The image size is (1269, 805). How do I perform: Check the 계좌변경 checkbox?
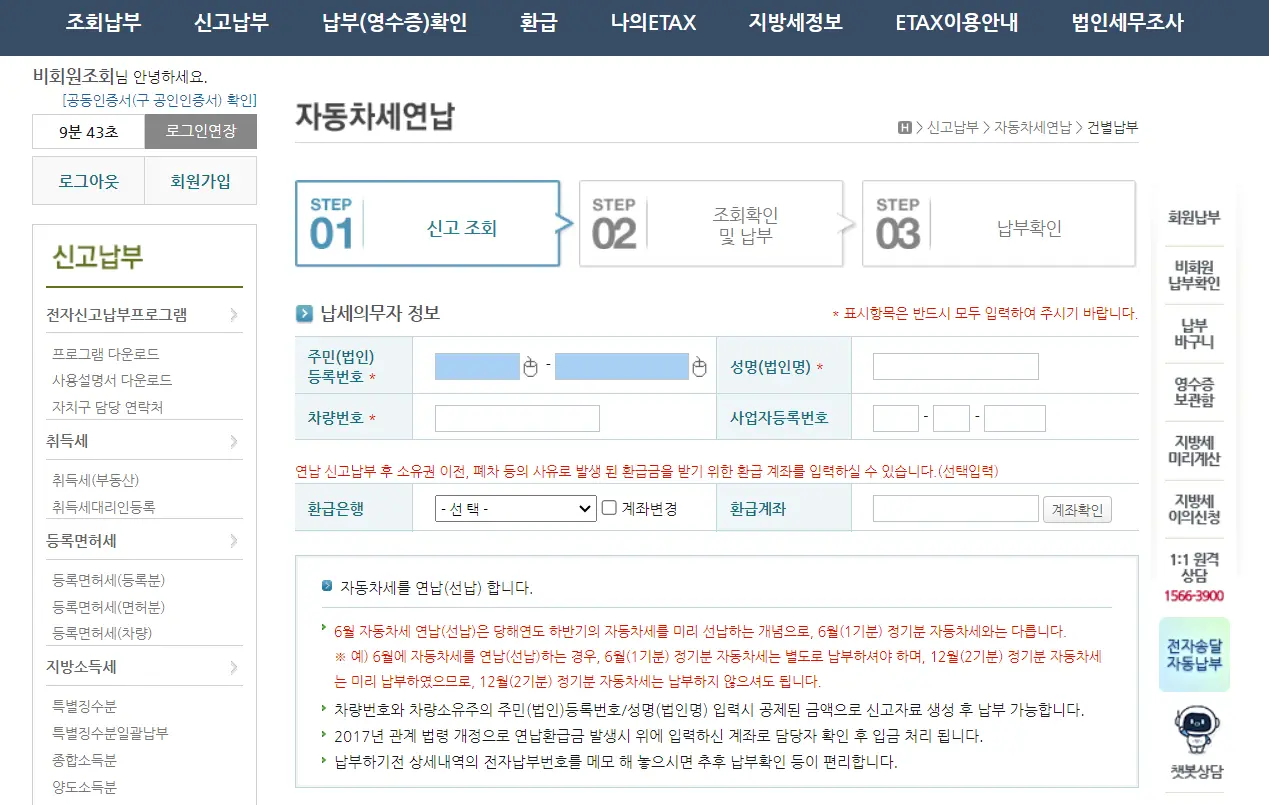click(608, 508)
